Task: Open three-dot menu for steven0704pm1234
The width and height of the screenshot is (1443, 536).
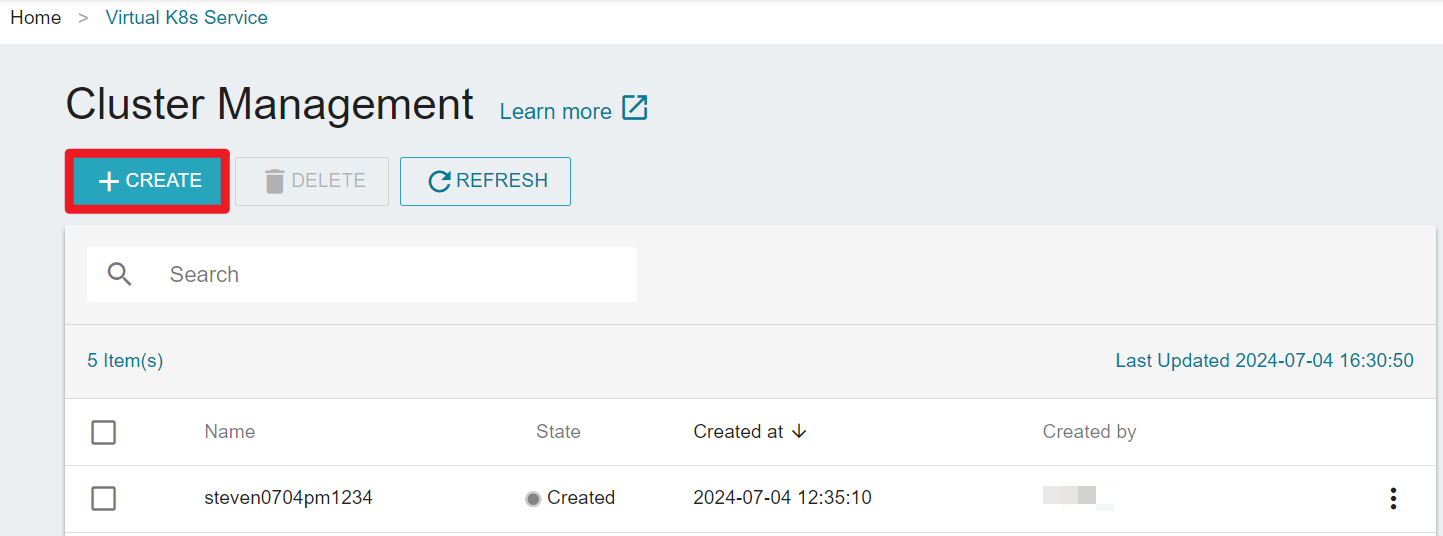Action: 1393,498
